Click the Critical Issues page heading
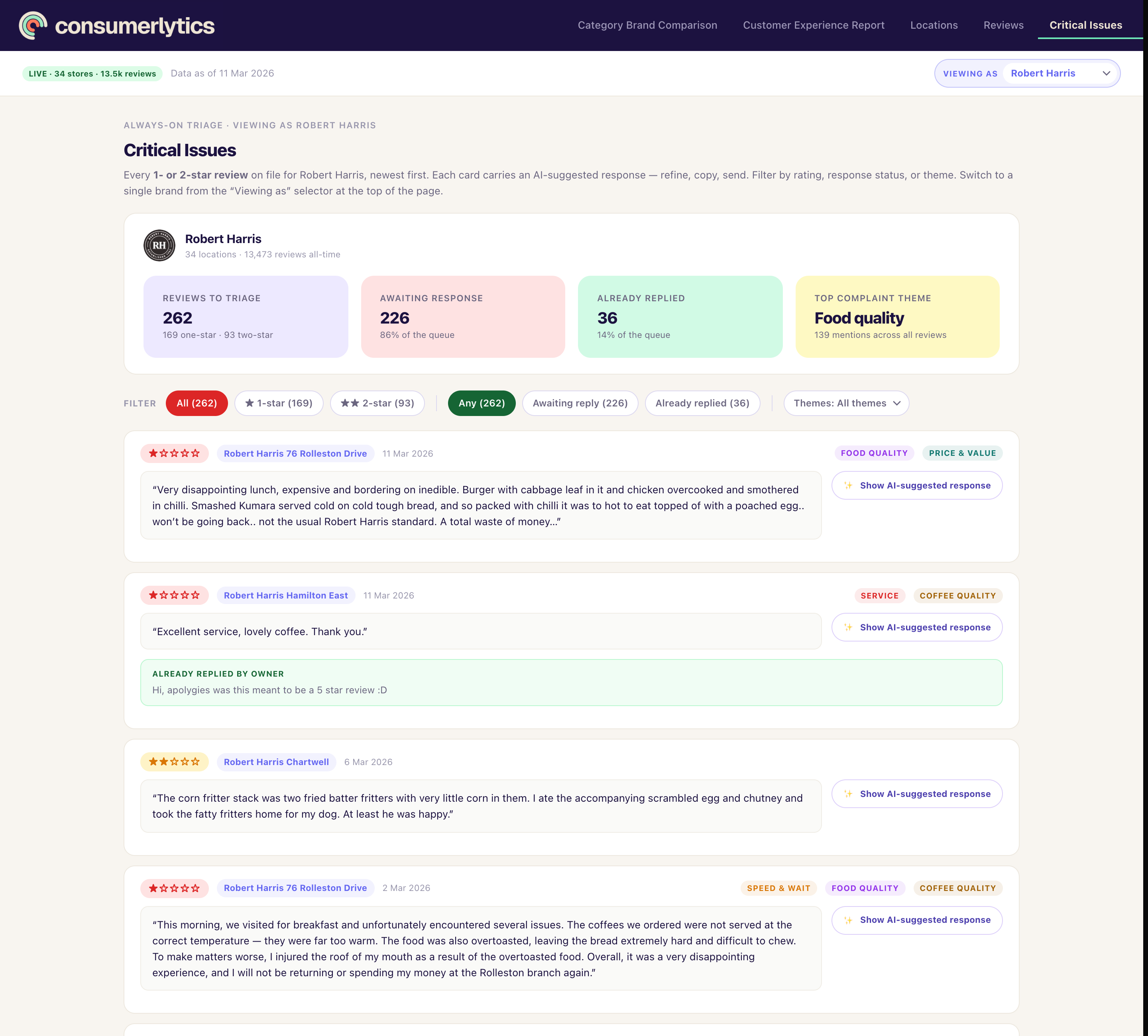 179,150
